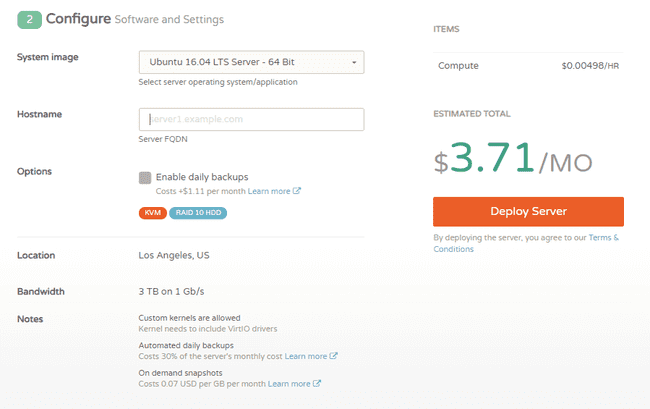The width and height of the screenshot is (650, 409).
Task: Open Learn more link for backup costs
Action: pos(269,191)
